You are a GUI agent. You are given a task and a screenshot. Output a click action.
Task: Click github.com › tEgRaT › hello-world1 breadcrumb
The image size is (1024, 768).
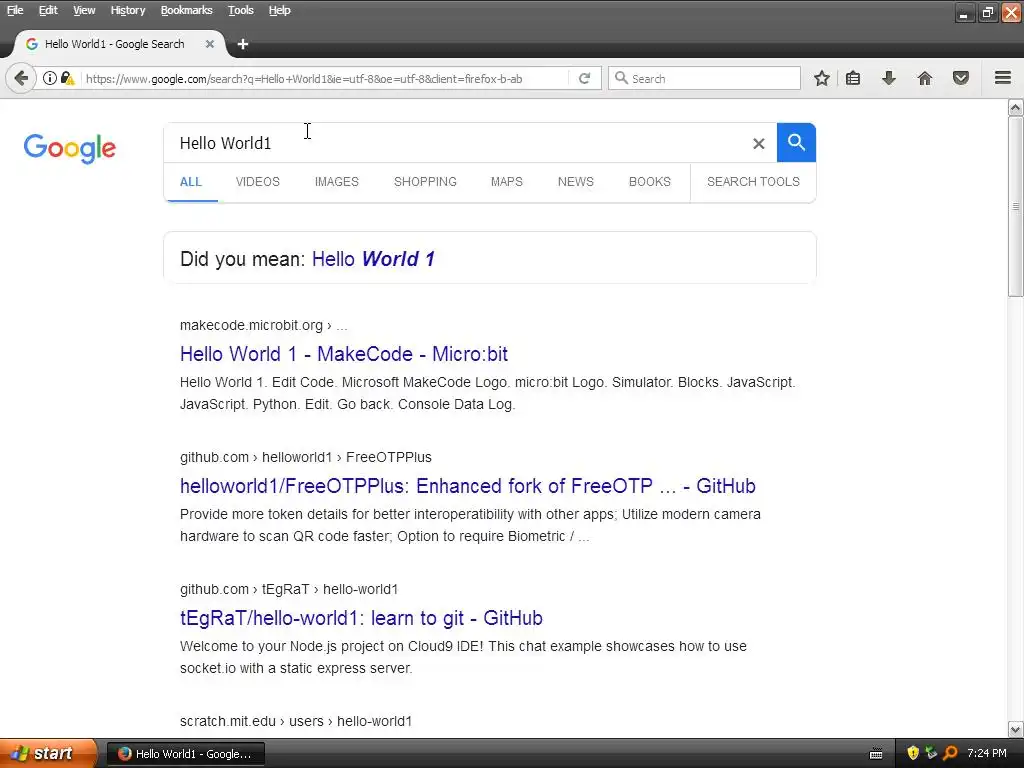click(289, 589)
